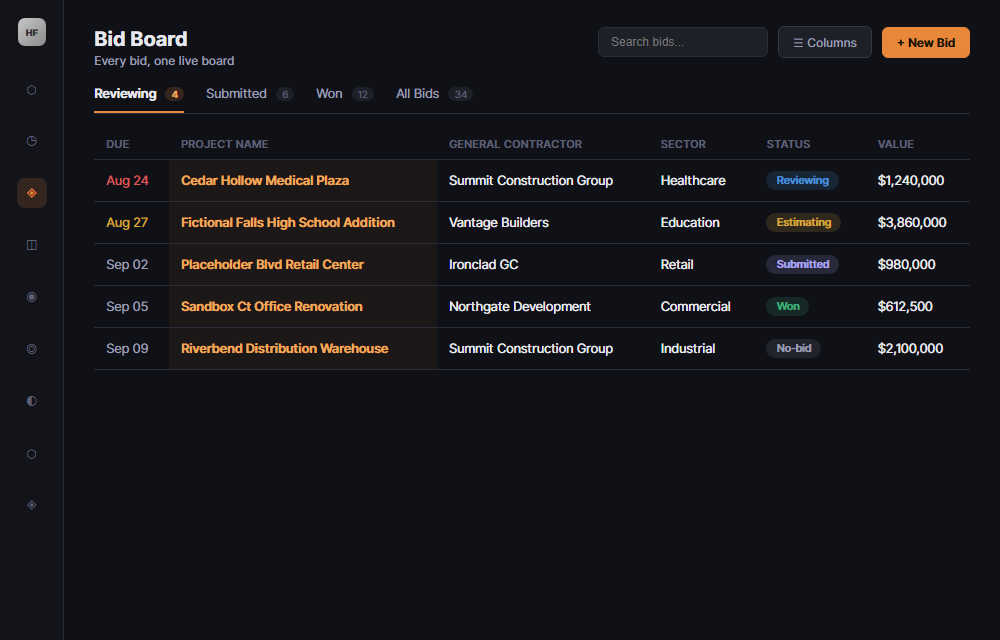This screenshot has width=1000, height=640.
Task: Switch to the Submitted tab
Action: 249,94
